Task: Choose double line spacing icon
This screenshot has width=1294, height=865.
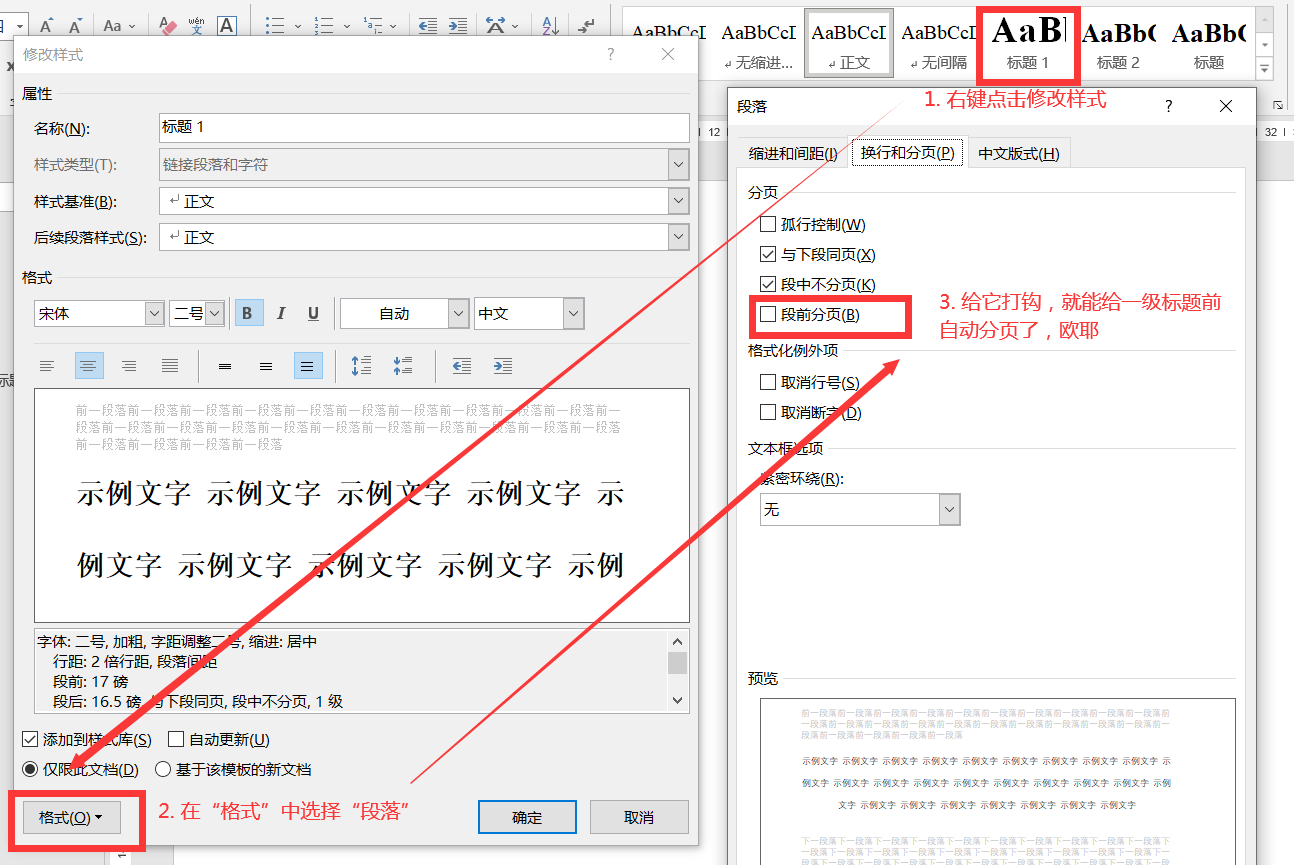Action: pyautogui.click(x=308, y=366)
